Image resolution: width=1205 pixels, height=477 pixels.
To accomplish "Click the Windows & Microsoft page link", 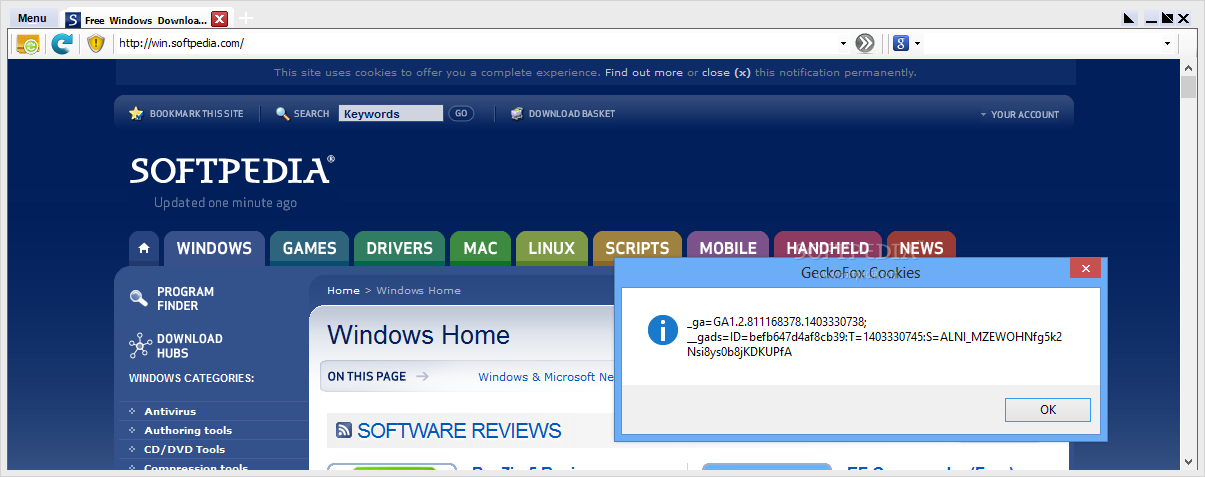I will 545,377.
